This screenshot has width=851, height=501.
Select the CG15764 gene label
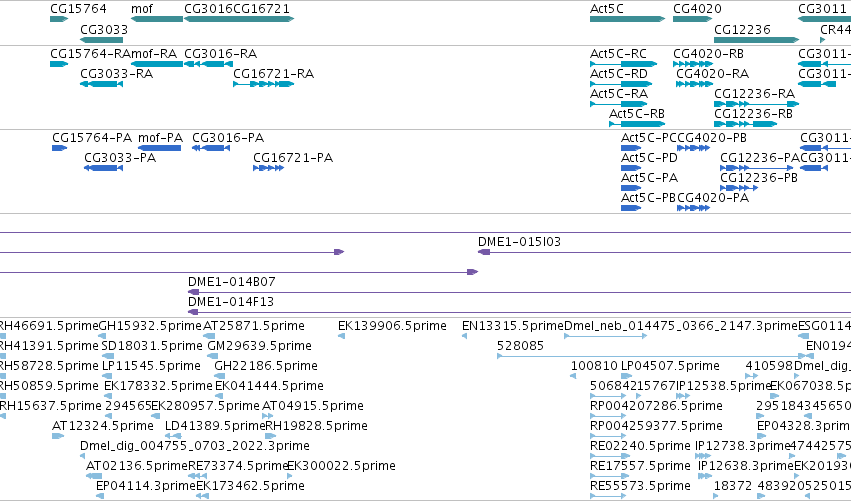pyautogui.click(x=78, y=9)
